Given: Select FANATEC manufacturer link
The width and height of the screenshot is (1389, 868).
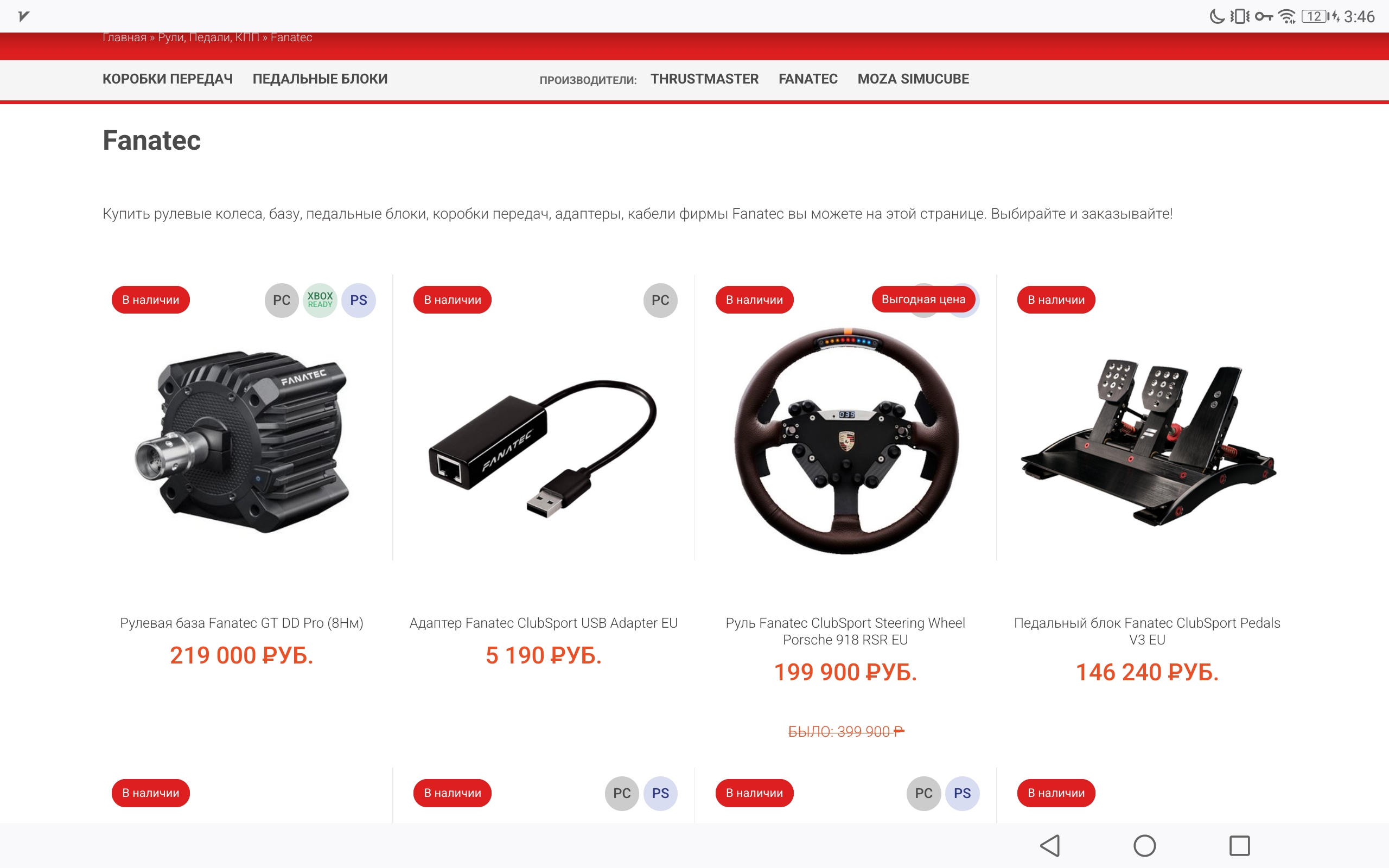Looking at the screenshot, I should click(x=807, y=79).
